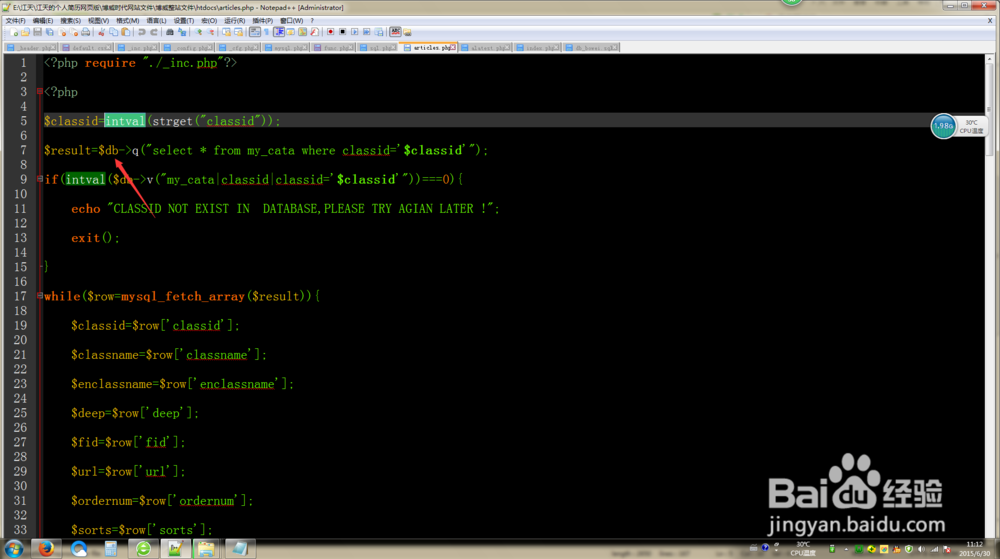Viewport: 1000px width, 559px height.
Task: Collapse the if block at line 9
Action: [x=40, y=179]
